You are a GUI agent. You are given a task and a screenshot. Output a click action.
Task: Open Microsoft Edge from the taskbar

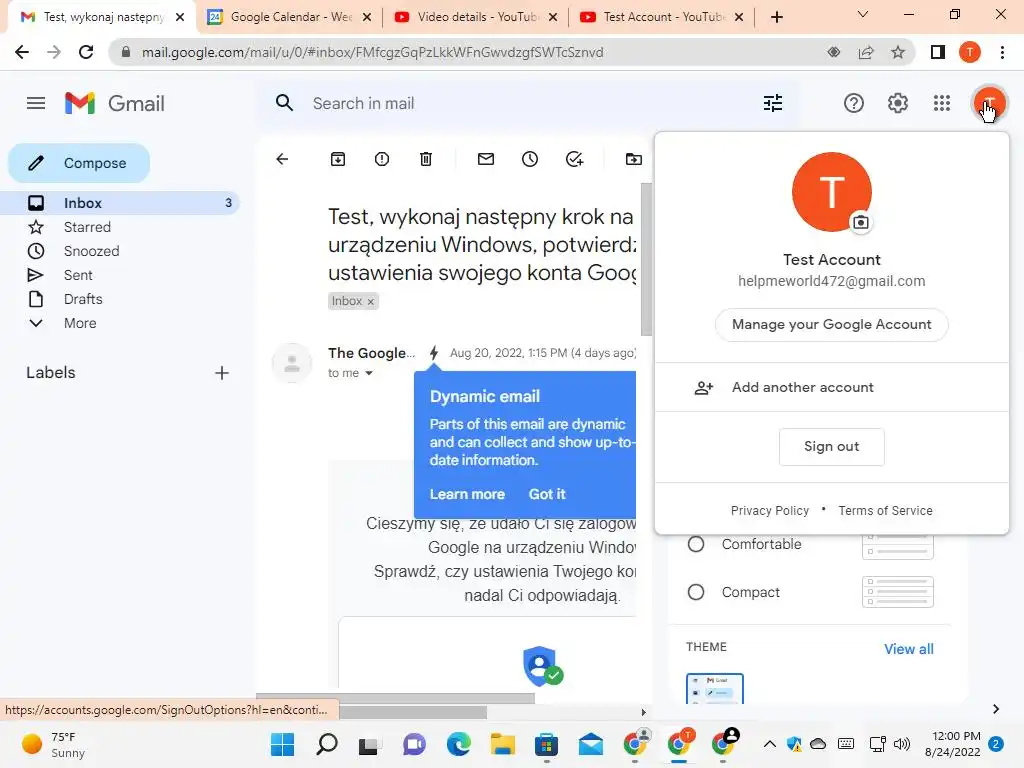459,744
